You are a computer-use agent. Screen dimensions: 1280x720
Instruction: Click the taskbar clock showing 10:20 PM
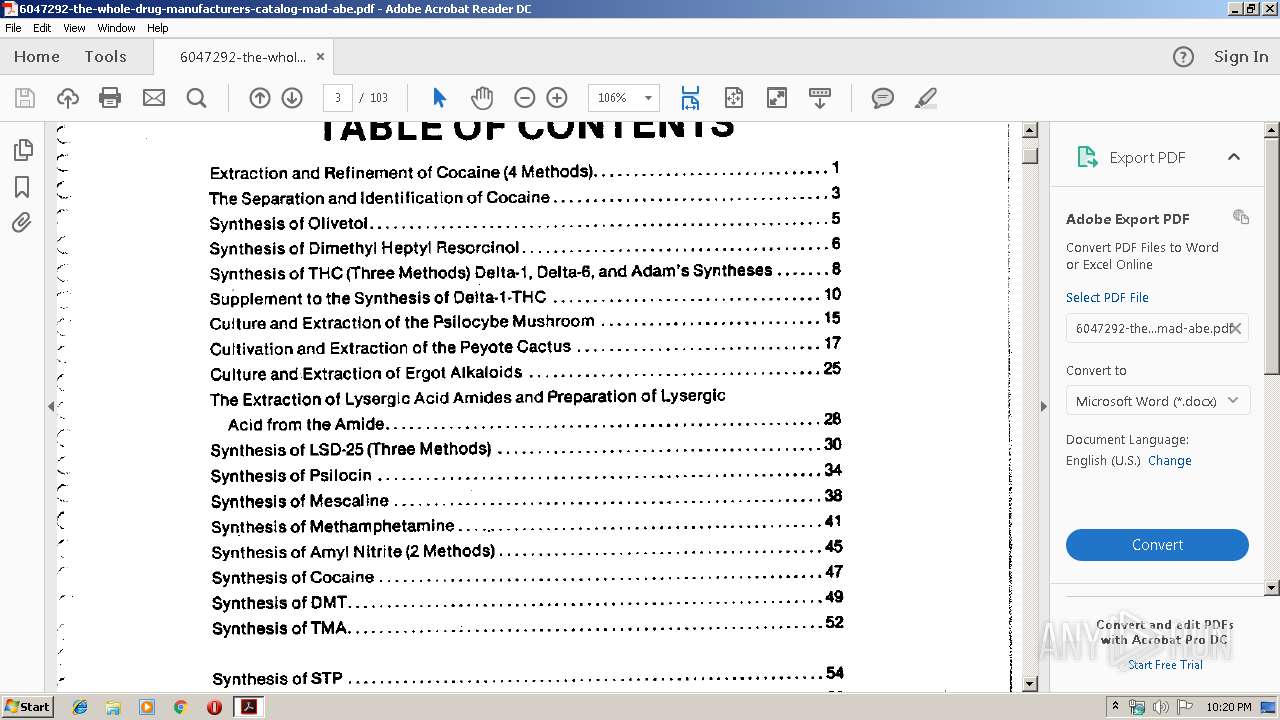[1229, 707]
